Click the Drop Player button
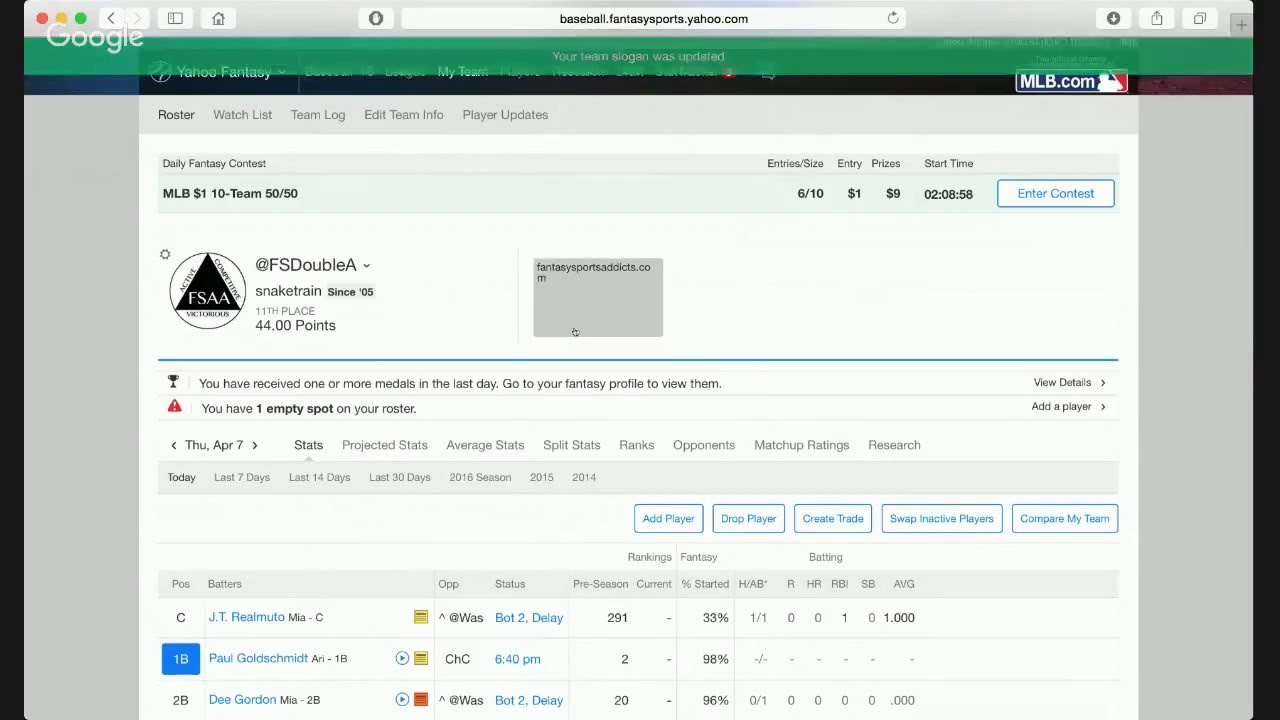 pos(749,518)
